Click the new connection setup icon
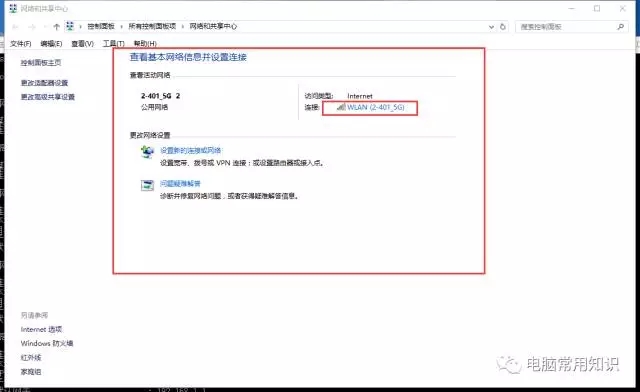The width and height of the screenshot is (640, 392). tap(147, 152)
